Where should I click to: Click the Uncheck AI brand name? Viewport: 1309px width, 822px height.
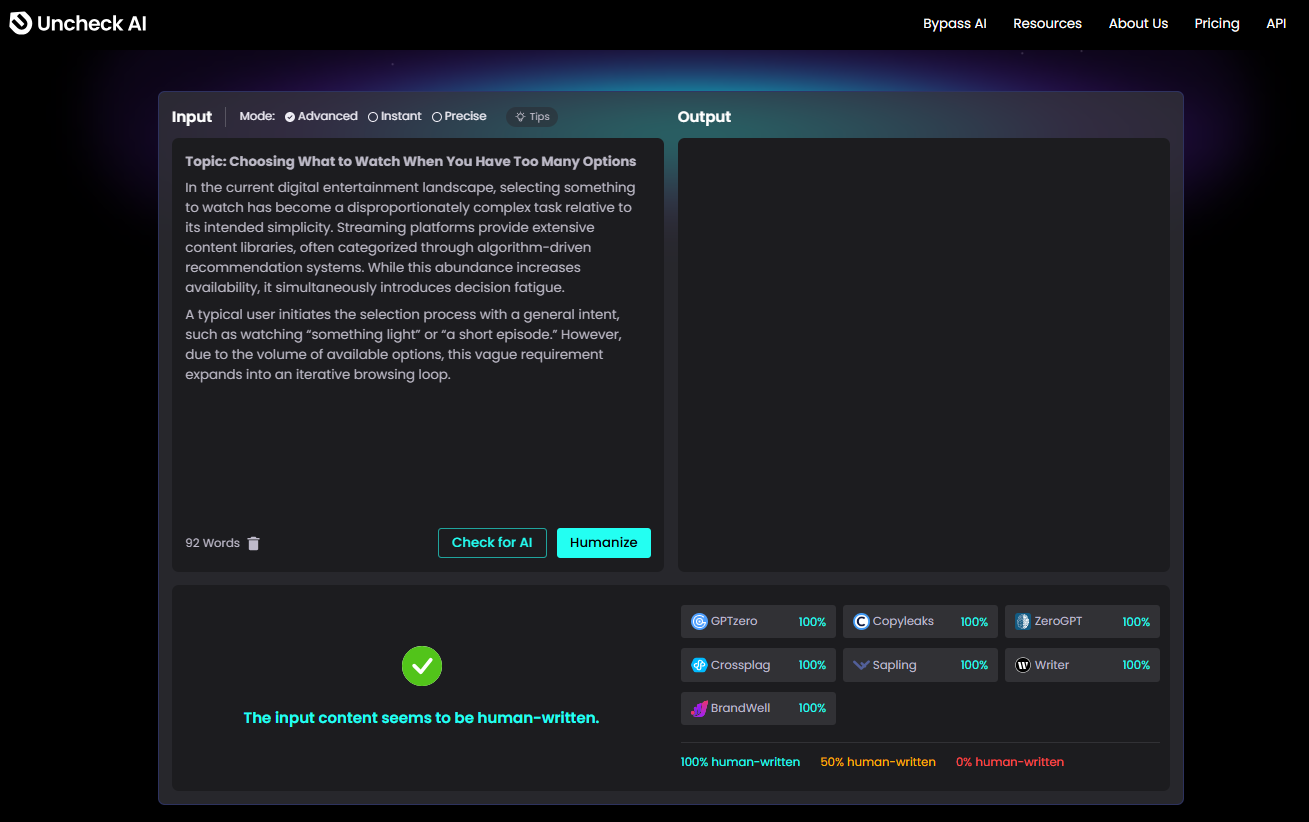tap(92, 24)
